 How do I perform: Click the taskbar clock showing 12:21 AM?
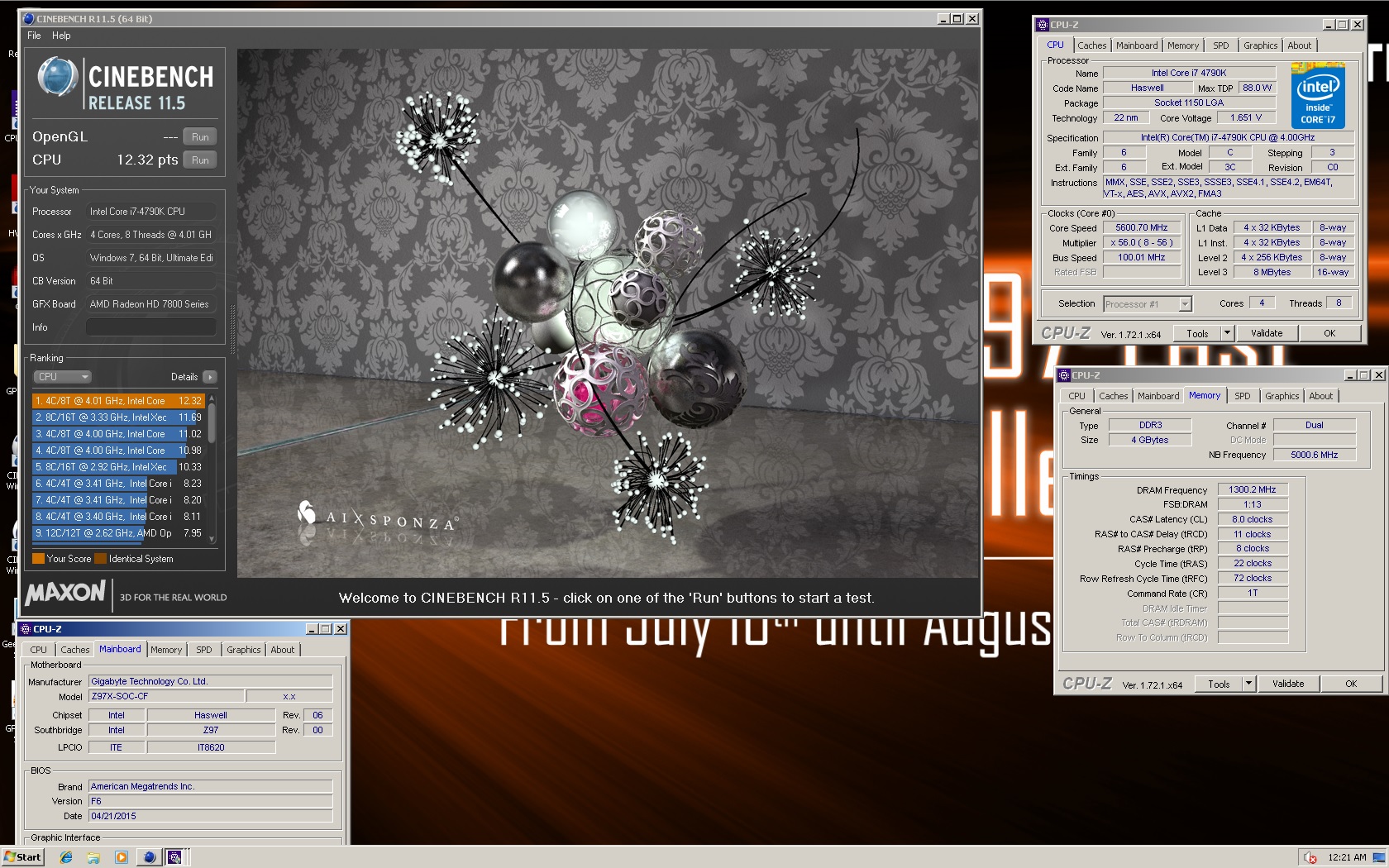click(x=1347, y=857)
